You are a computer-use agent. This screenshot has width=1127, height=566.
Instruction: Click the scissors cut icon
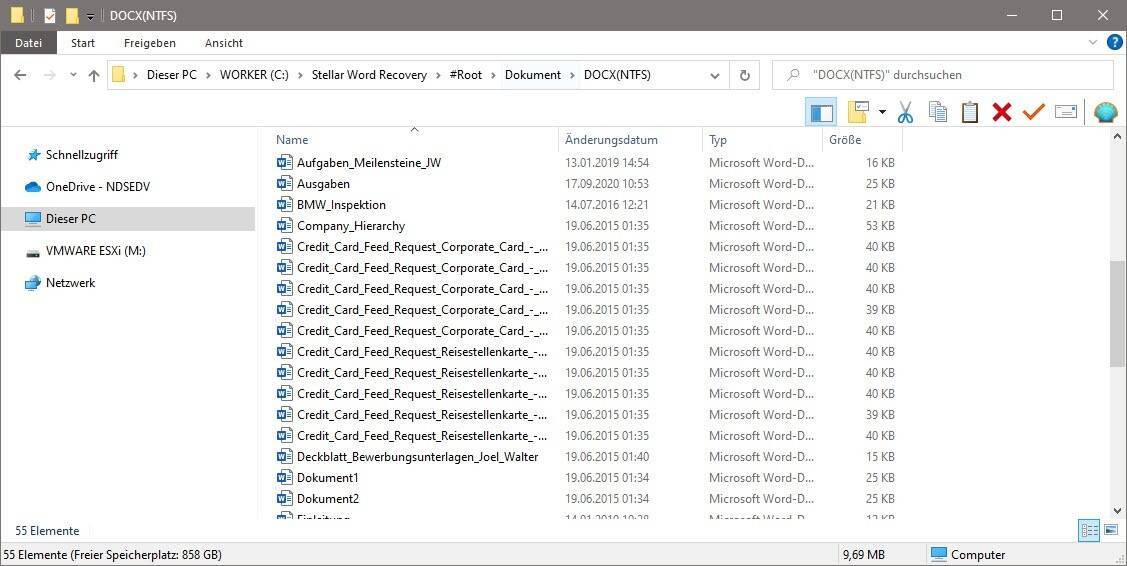pos(905,112)
